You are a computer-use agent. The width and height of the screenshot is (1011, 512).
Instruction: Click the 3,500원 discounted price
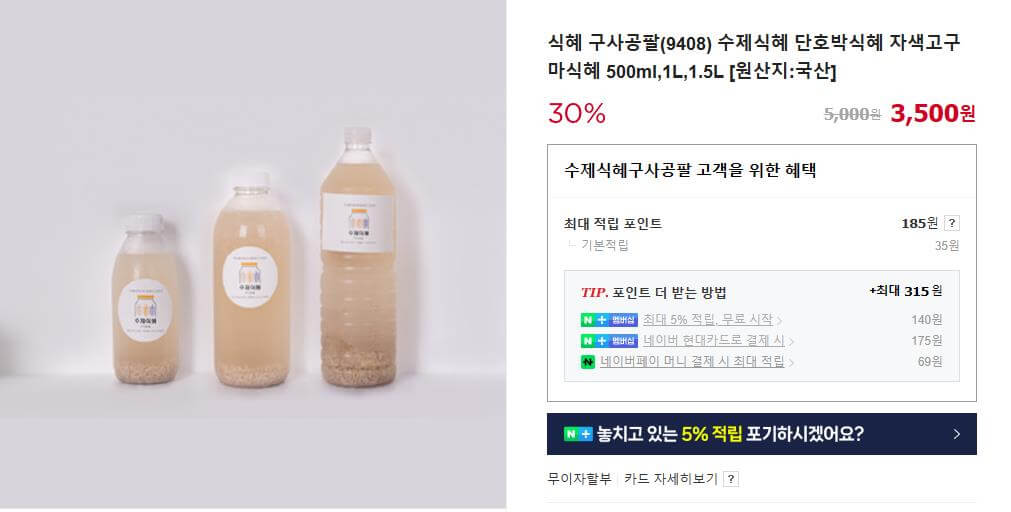tap(933, 113)
